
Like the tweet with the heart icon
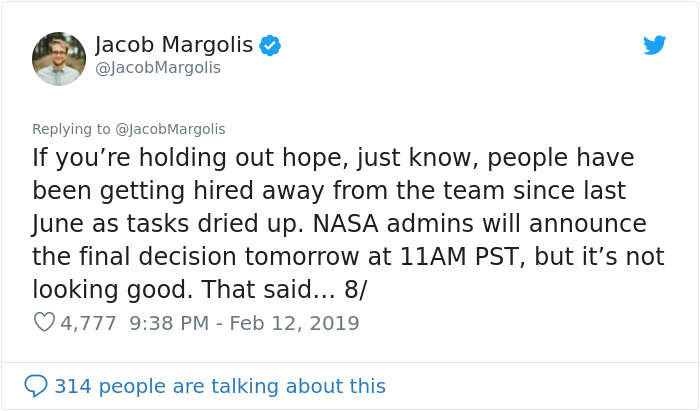[x=43, y=323]
